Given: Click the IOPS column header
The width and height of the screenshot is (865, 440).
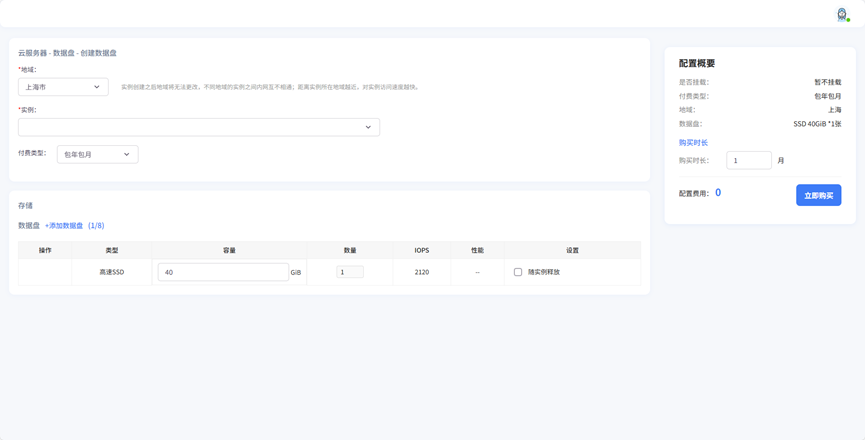Looking at the screenshot, I should tap(421, 250).
